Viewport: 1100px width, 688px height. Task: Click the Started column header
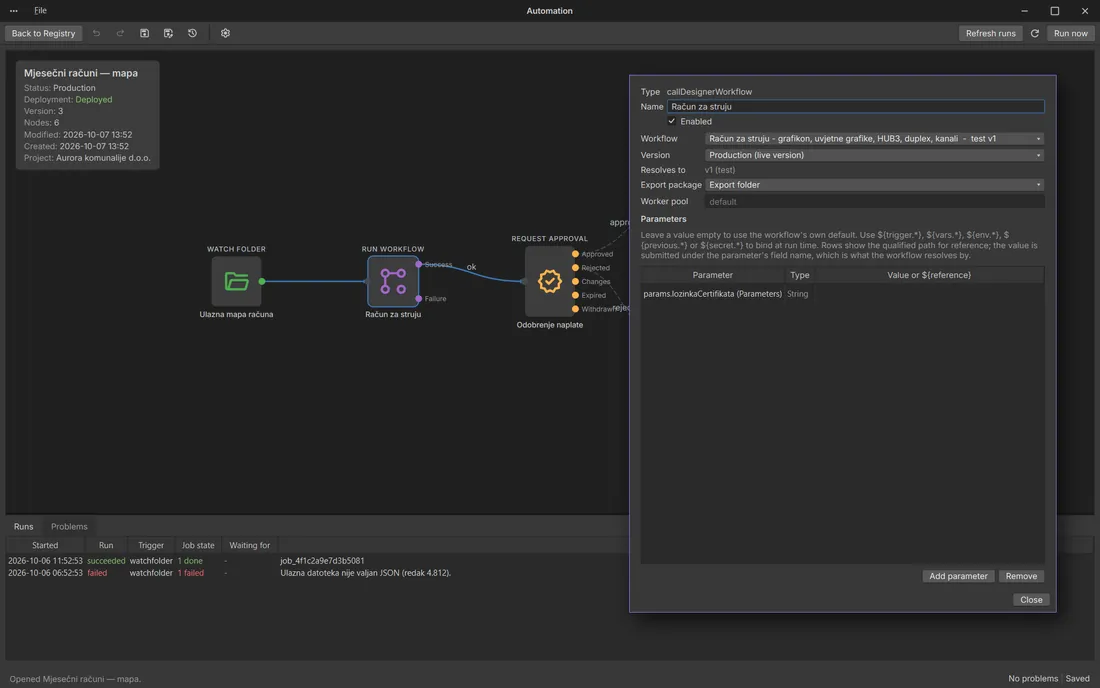coord(45,545)
